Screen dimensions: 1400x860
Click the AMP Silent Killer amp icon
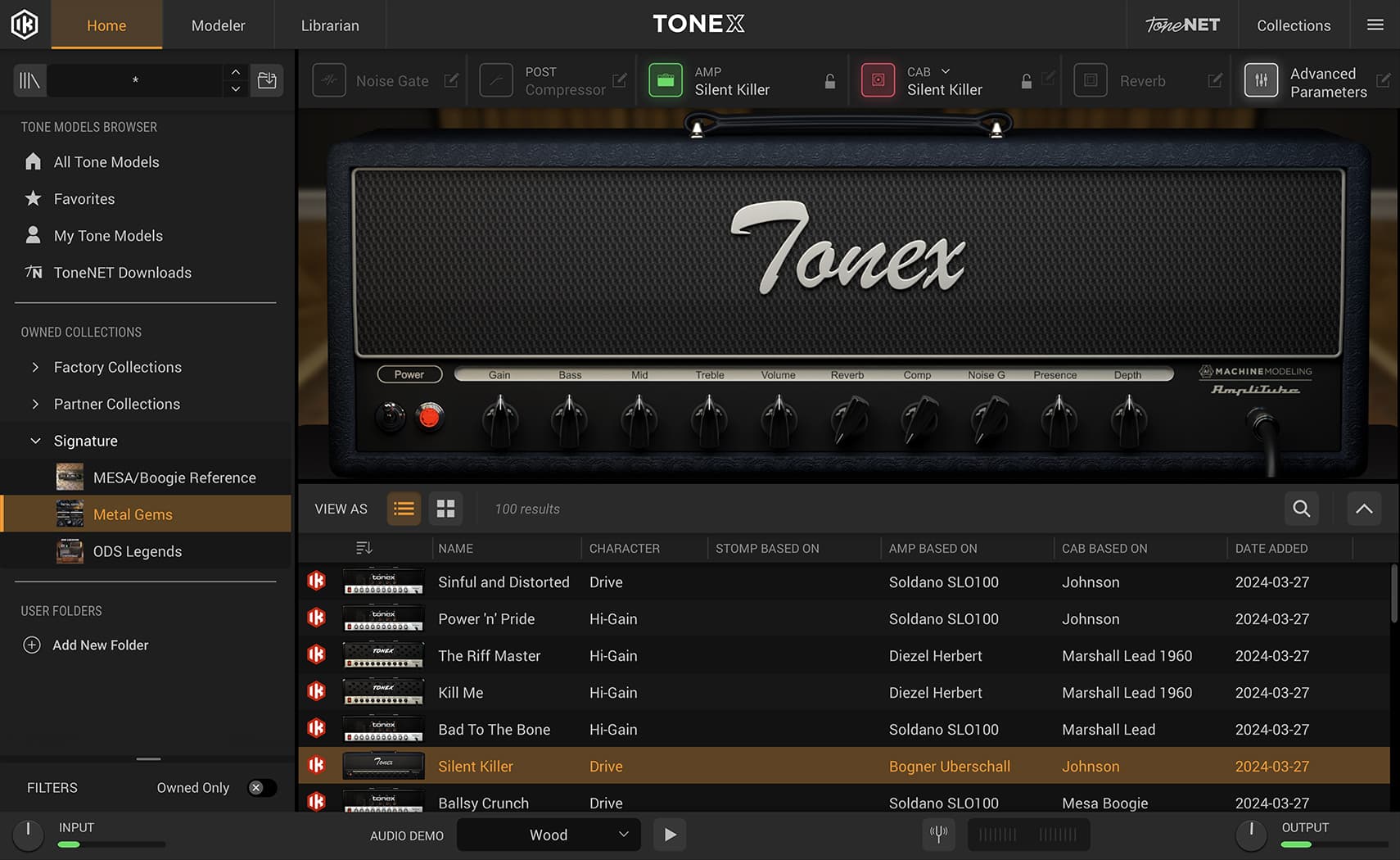[666, 80]
